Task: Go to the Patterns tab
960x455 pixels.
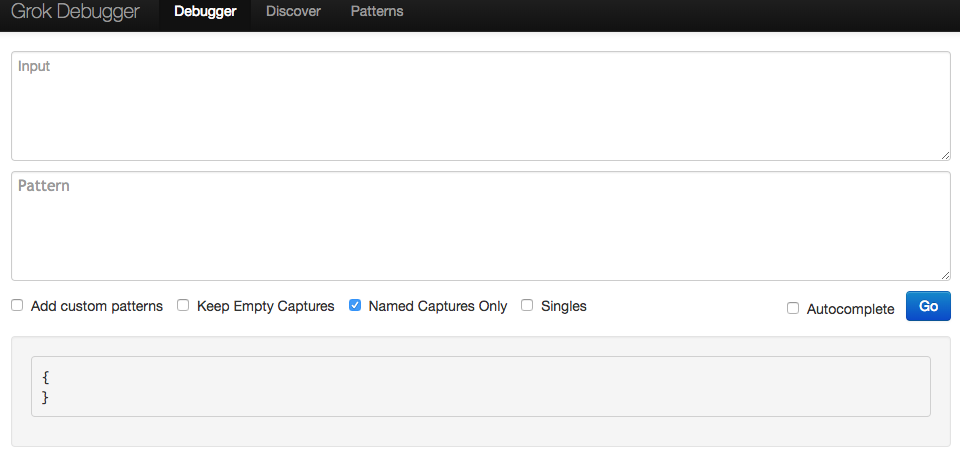Action: pyautogui.click(x=377, y=12)
